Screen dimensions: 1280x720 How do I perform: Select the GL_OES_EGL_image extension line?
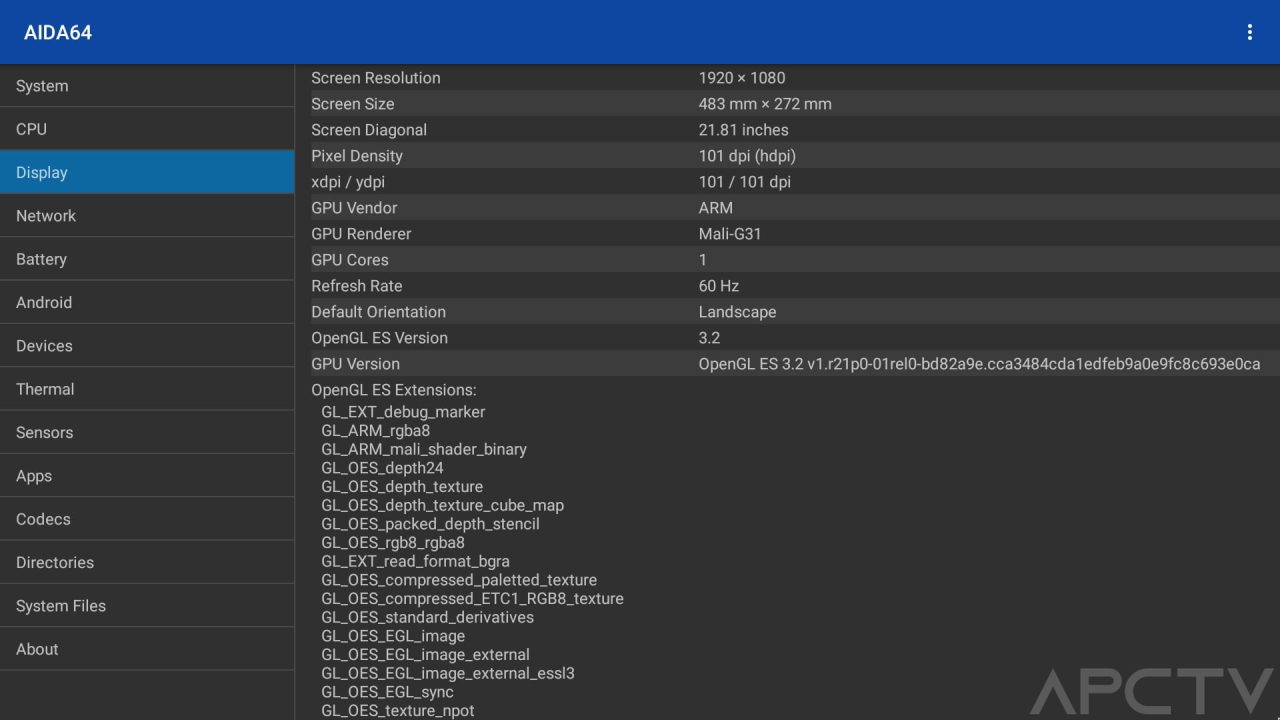click(393, 636)
